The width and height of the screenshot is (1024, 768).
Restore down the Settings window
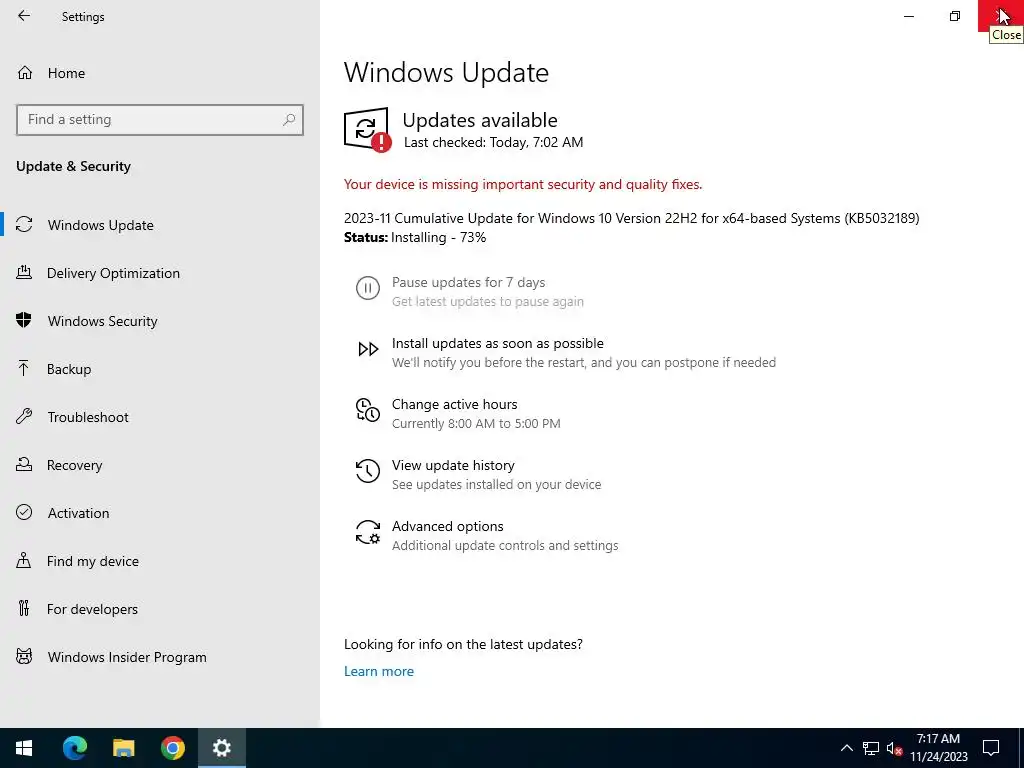pyautogui.click(x=955, y=16)
